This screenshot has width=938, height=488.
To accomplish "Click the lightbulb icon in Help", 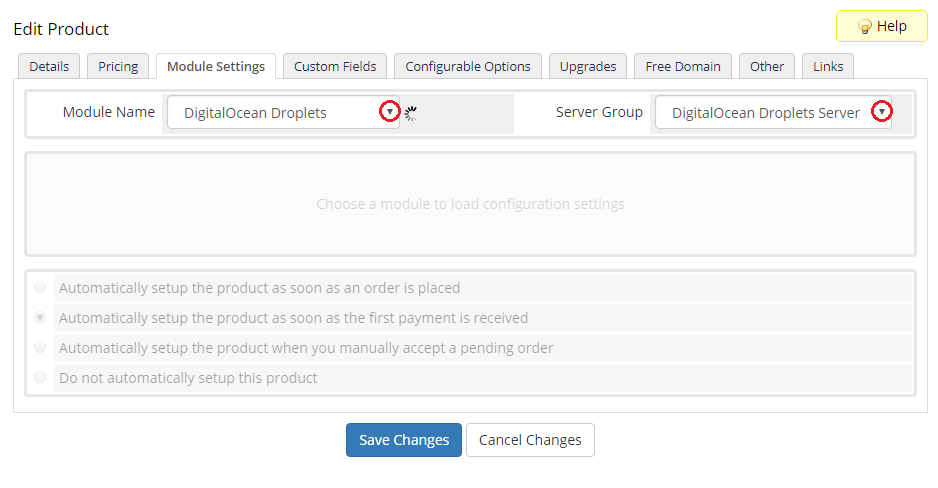I will click(x=864, y=27).
